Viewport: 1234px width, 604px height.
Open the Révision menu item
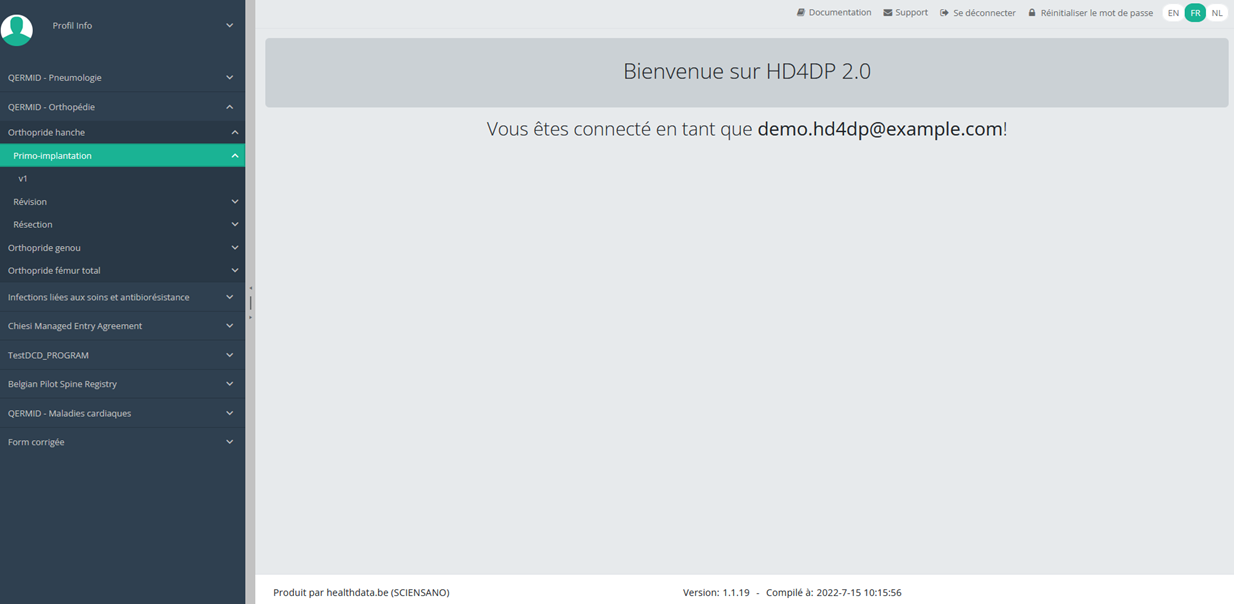click(x=122, y=202)
